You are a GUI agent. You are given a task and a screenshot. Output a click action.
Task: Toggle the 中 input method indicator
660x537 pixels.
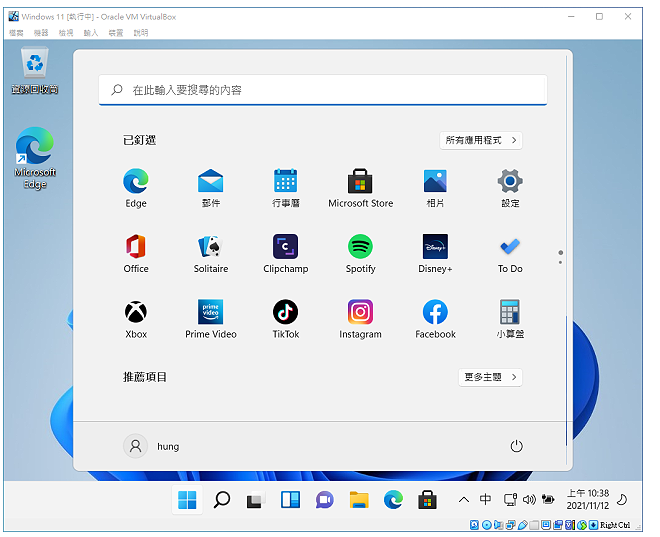point(485,500)
